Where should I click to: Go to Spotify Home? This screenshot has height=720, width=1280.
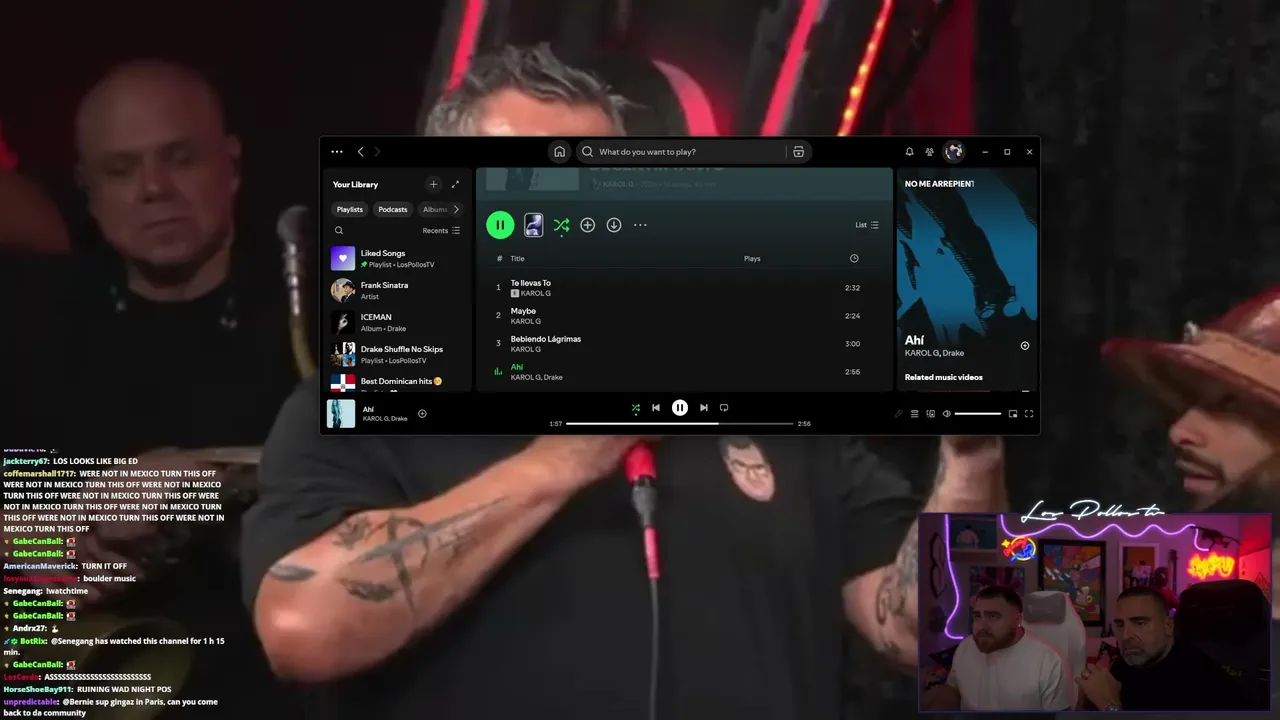(560, 152)
